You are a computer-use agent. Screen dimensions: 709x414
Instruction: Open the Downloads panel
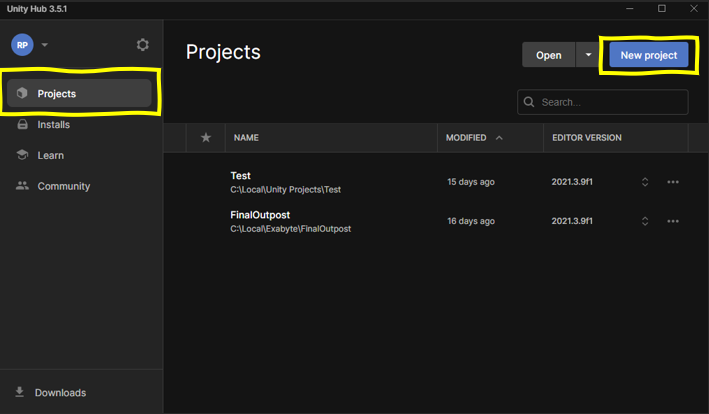[60, 392]
